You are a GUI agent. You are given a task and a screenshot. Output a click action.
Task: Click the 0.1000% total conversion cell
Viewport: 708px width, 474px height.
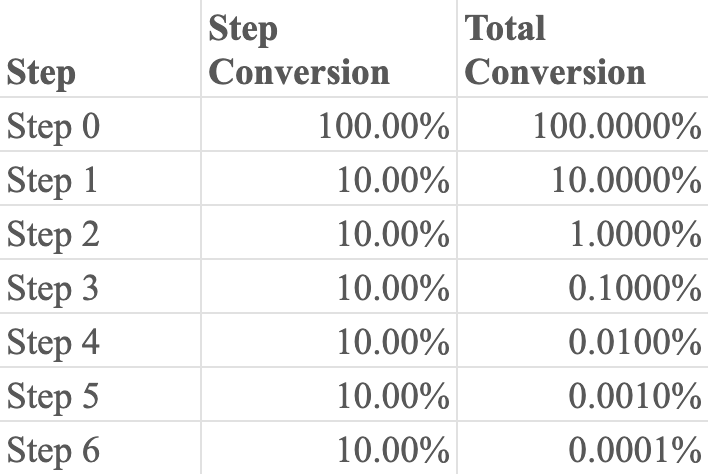[x=634, y=289]
